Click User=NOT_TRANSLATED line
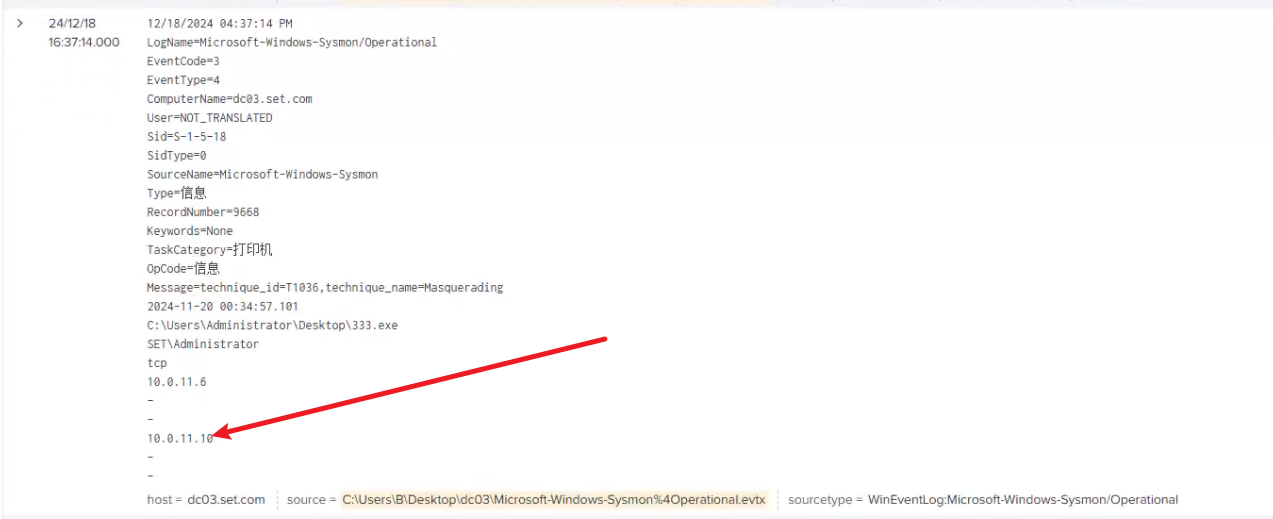 tap(210, 118)
